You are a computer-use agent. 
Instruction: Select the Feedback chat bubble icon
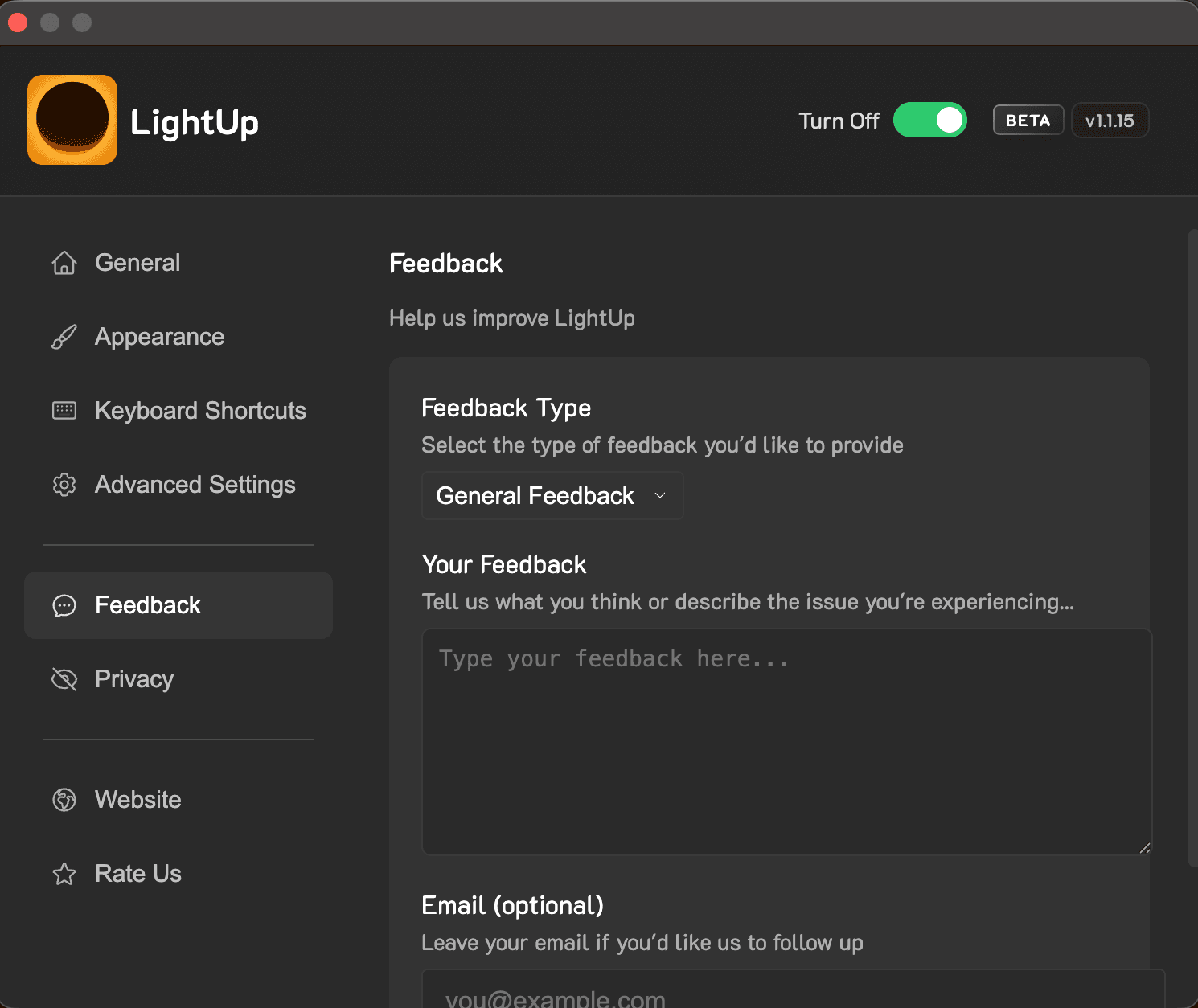pos(64,605)
